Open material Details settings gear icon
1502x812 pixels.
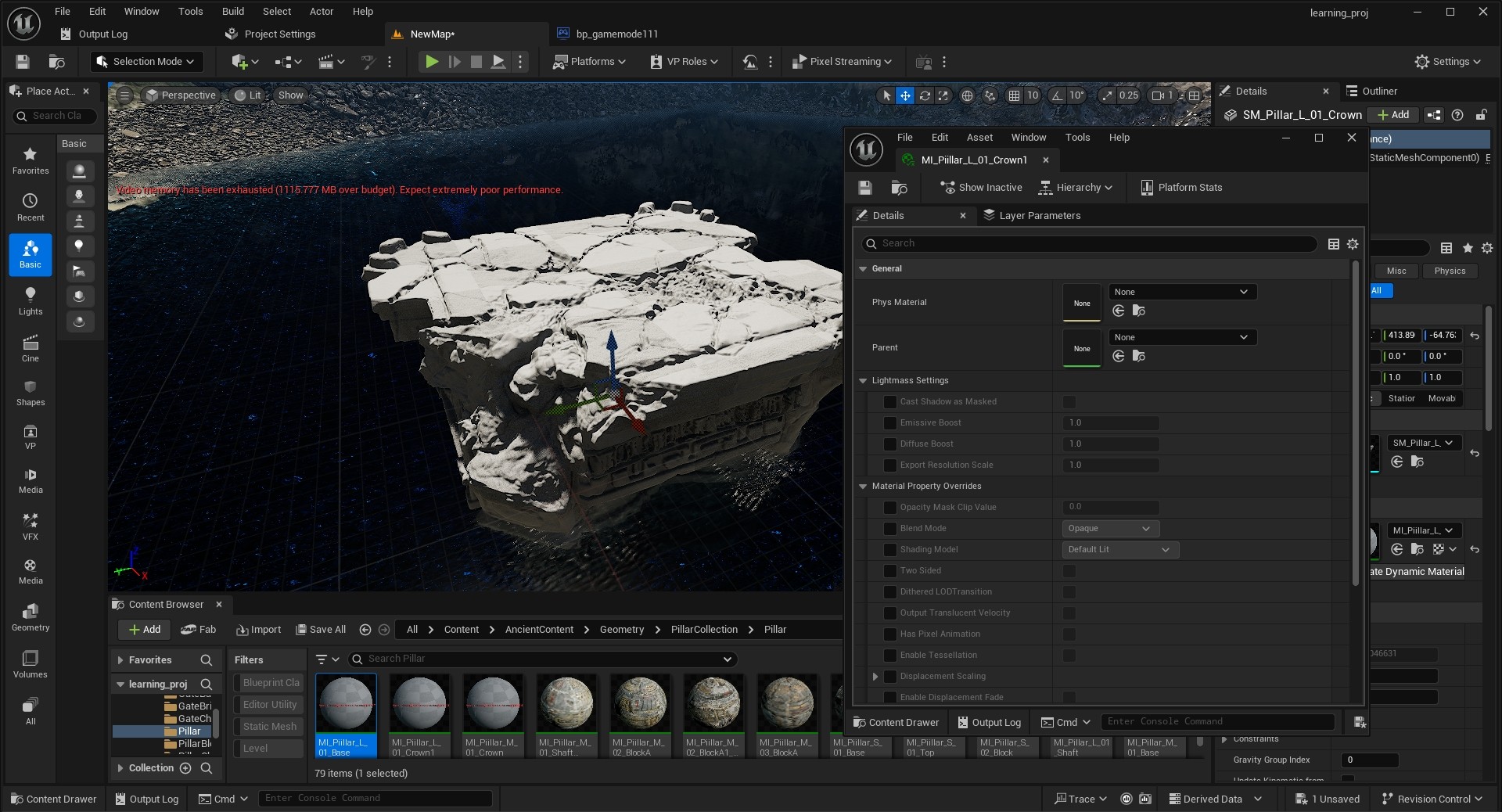pos(1353,244)
